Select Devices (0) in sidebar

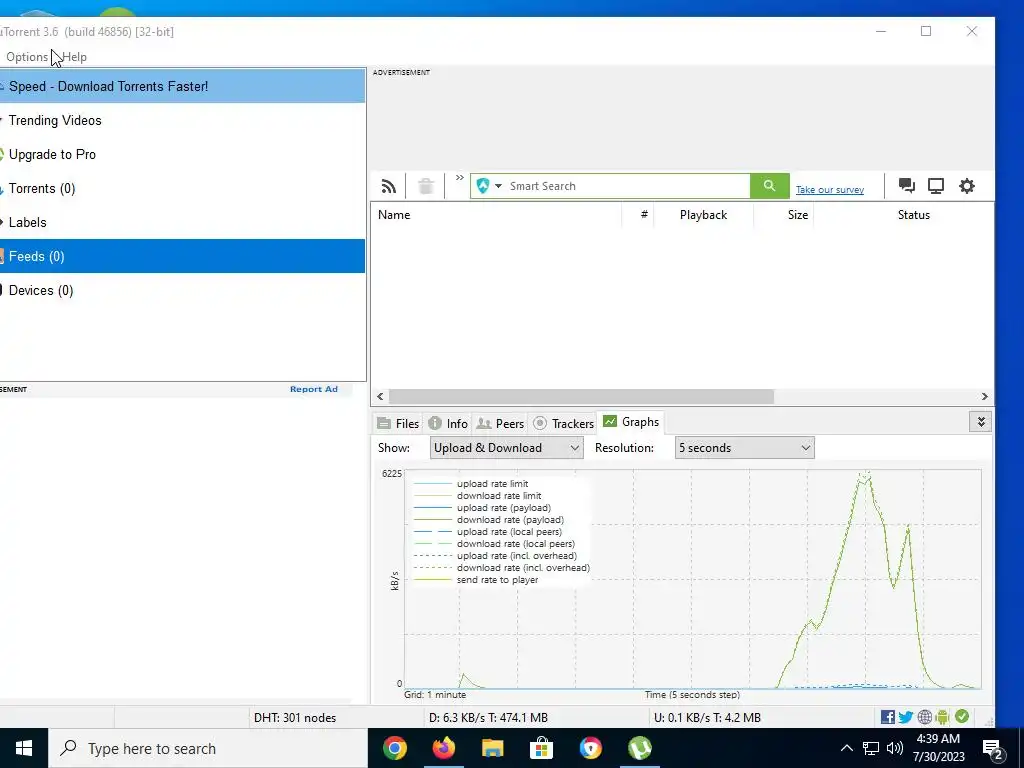[182, 290]
